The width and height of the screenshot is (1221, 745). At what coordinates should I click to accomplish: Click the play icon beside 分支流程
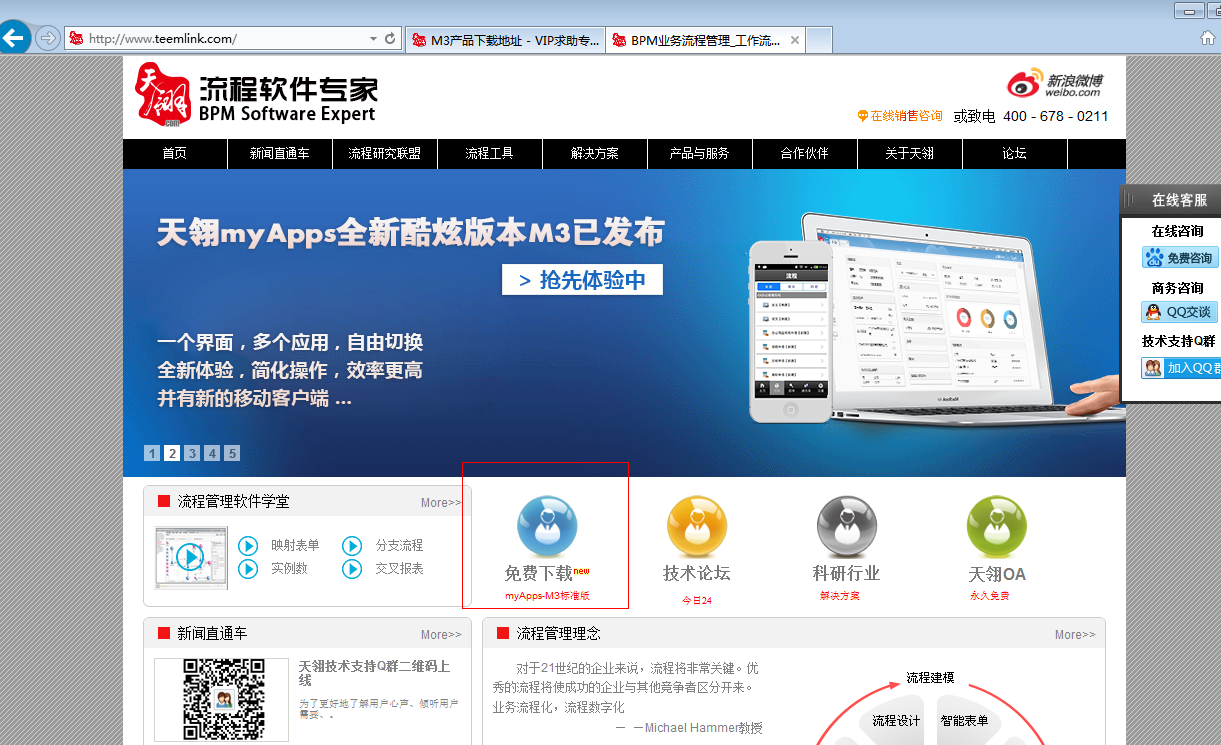(x=352, y=546)
